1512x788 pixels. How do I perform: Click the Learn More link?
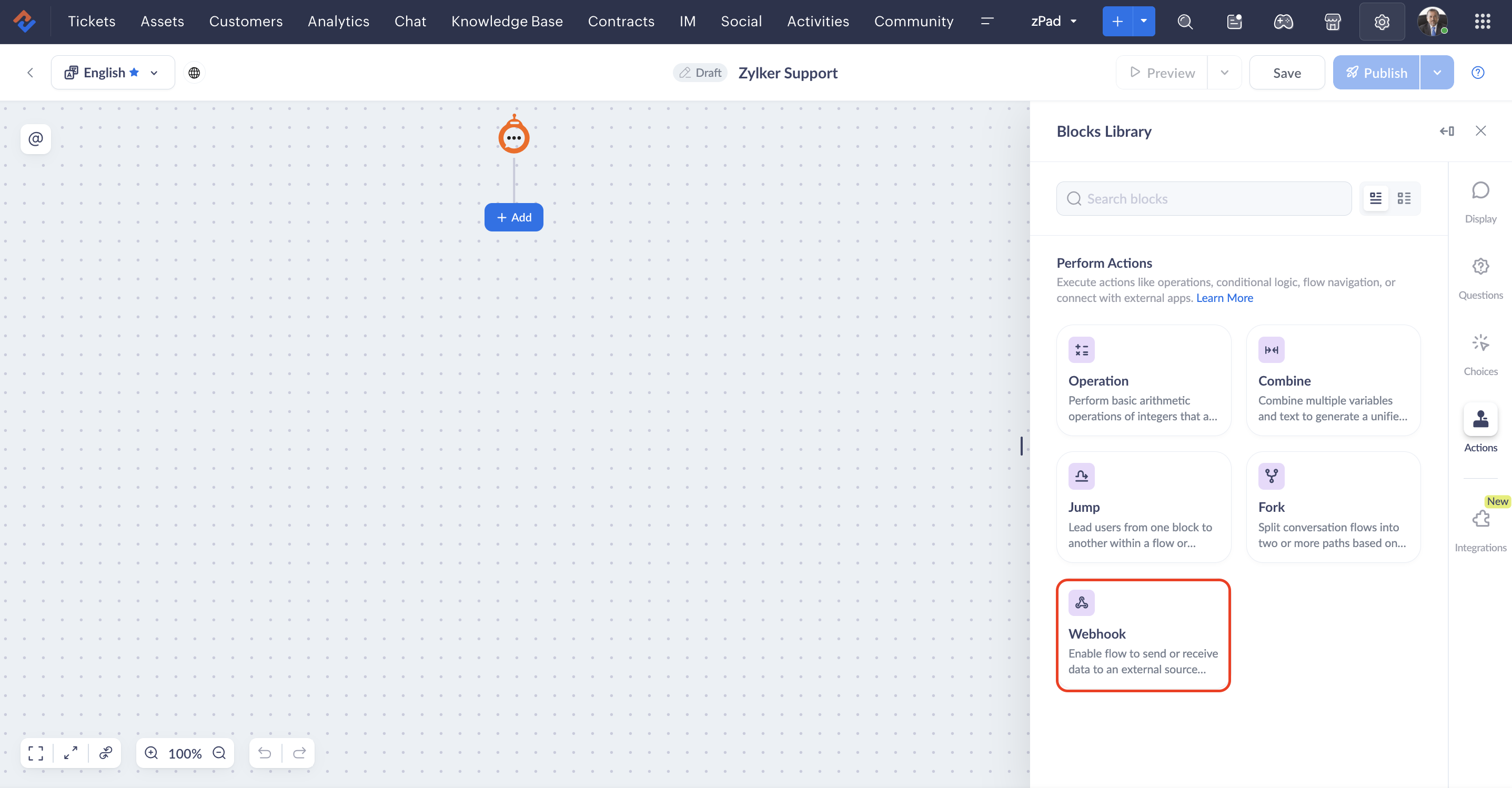1224,298
